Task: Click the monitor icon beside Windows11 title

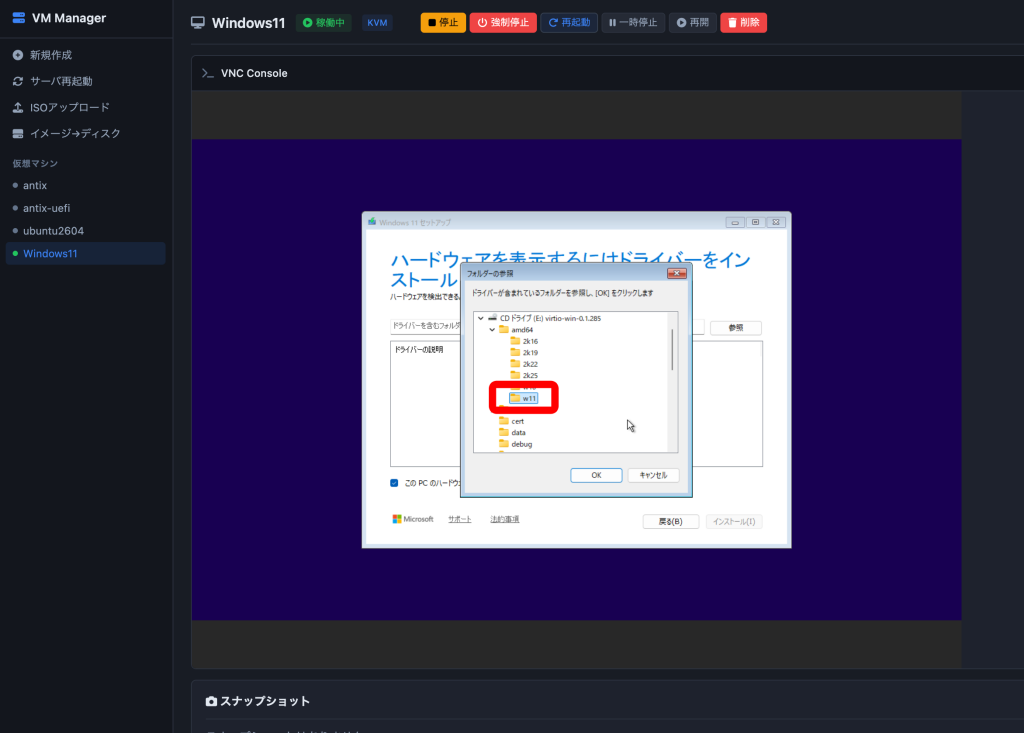Action: (x=198, y=23)
